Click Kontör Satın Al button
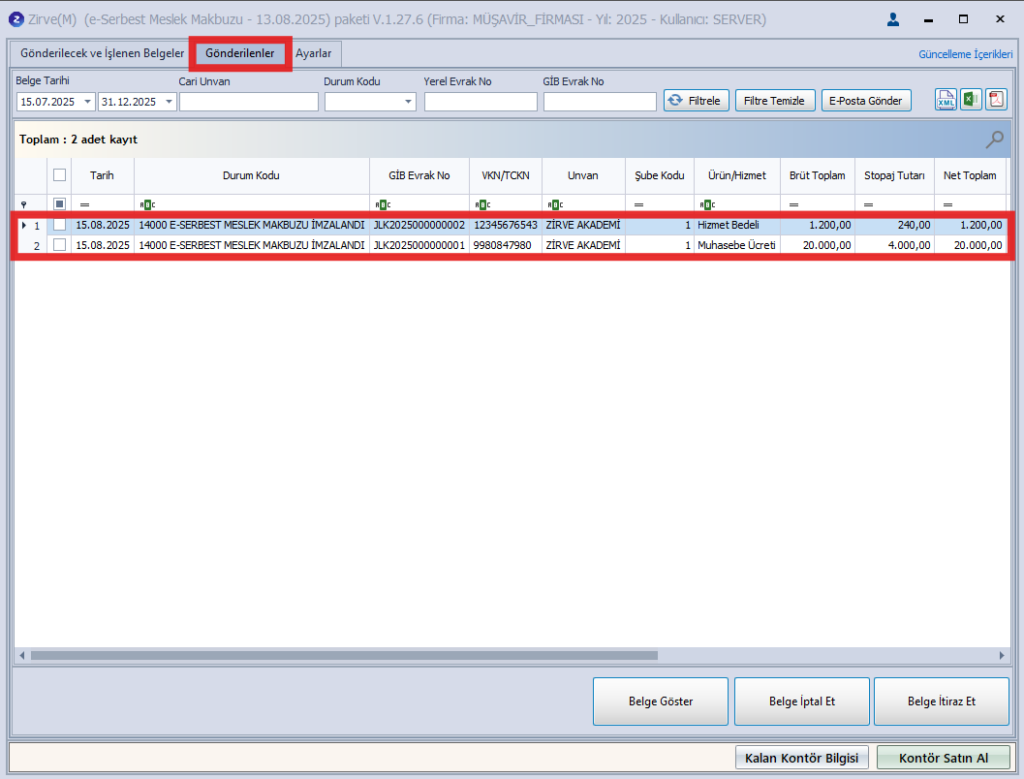1024x779 pixels. [x=944, y=758]
